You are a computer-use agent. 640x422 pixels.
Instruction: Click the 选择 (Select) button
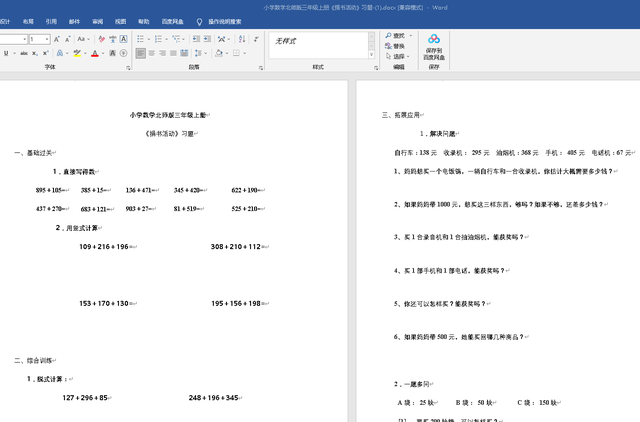(399, 57)
